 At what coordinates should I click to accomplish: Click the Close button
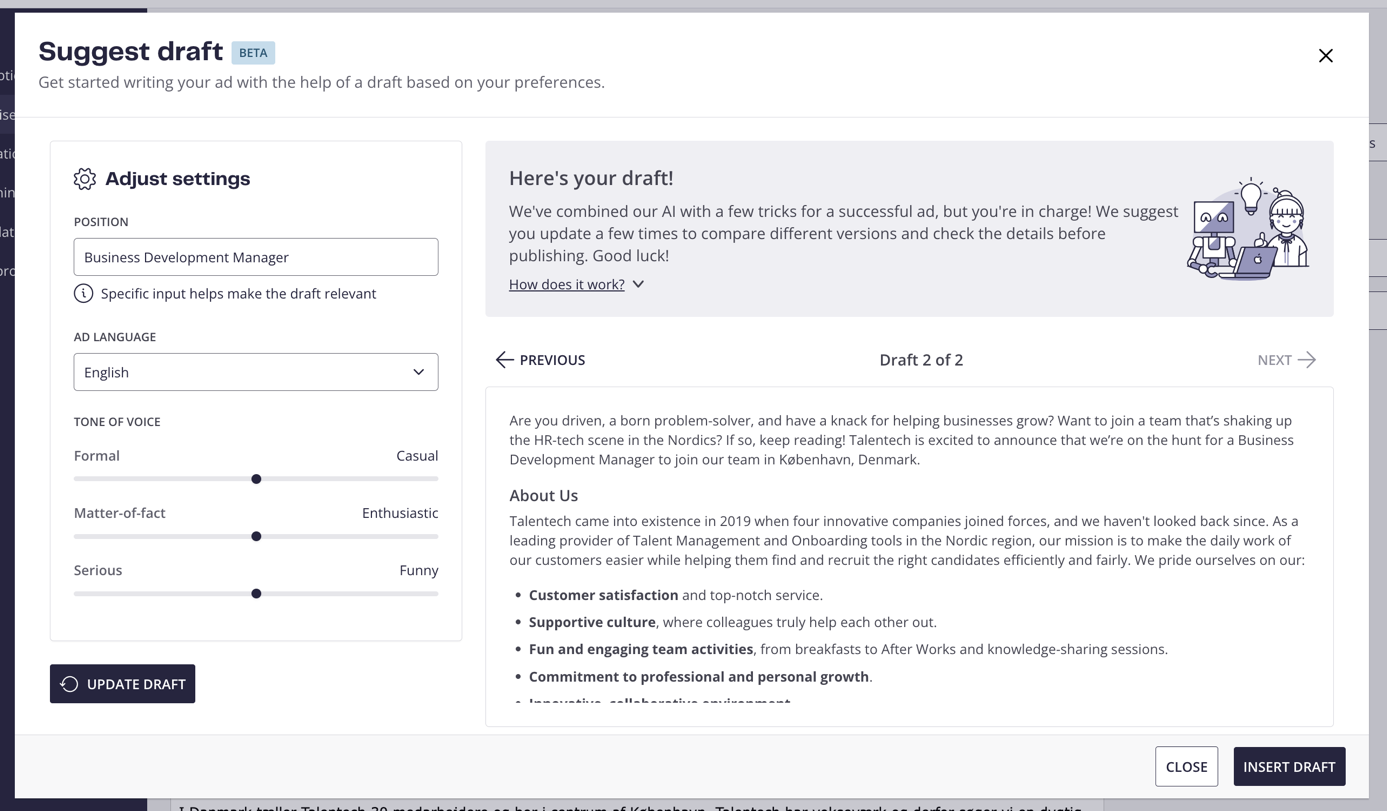click(x=1186, y=767)
